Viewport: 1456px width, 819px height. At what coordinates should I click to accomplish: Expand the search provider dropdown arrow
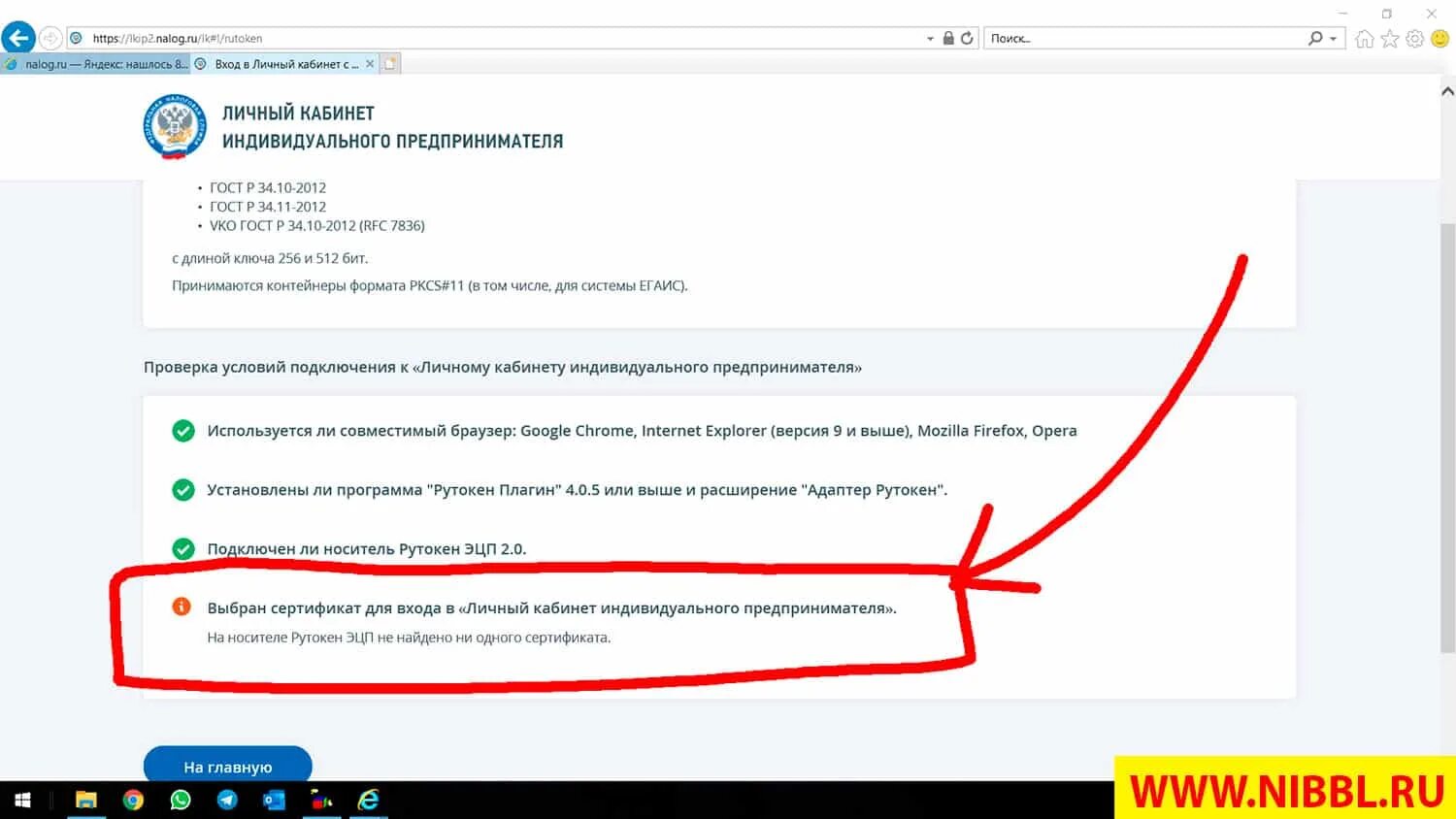pyautogui.click(x=1334, y=39)
